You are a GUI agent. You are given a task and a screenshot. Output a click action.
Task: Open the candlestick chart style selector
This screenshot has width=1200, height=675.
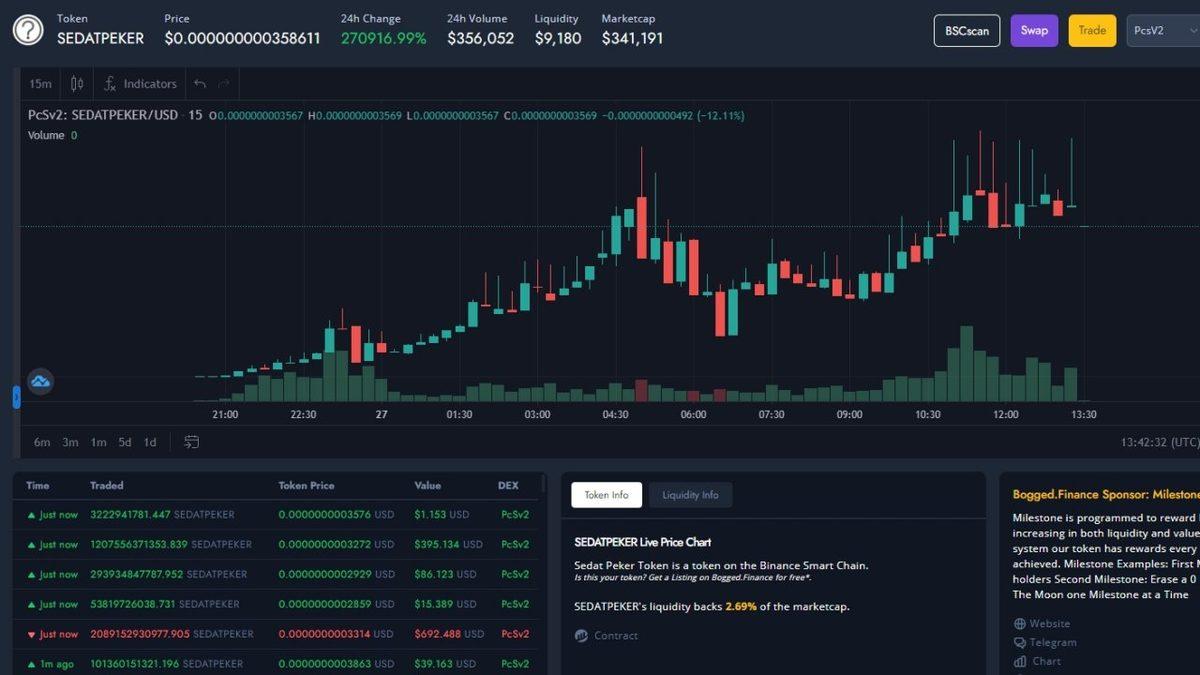[77, 84]
